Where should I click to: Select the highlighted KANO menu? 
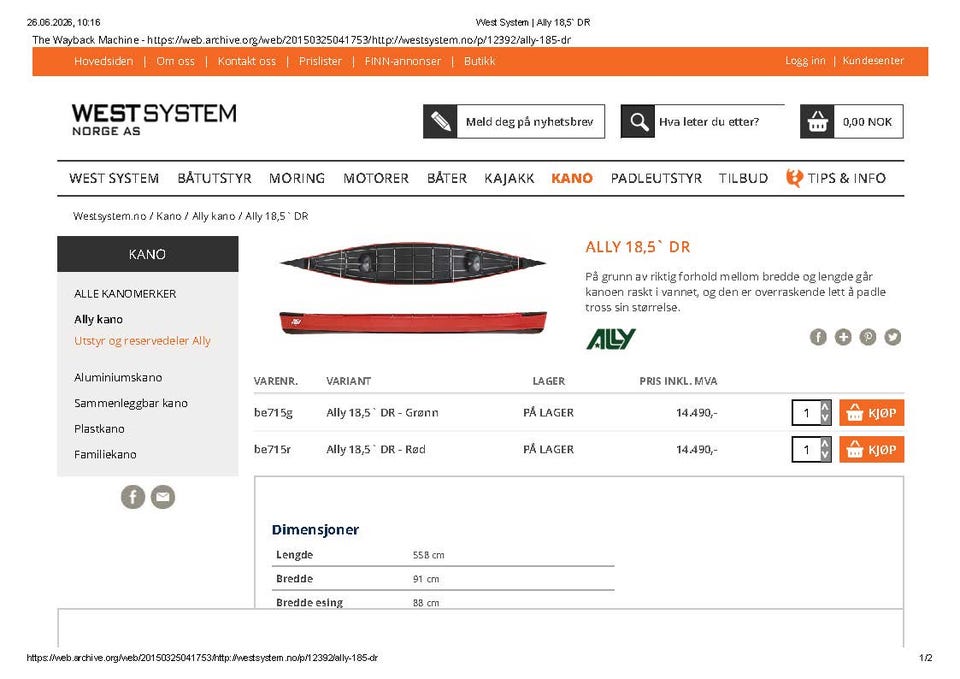pyautogui.click(x=572, y=178)
